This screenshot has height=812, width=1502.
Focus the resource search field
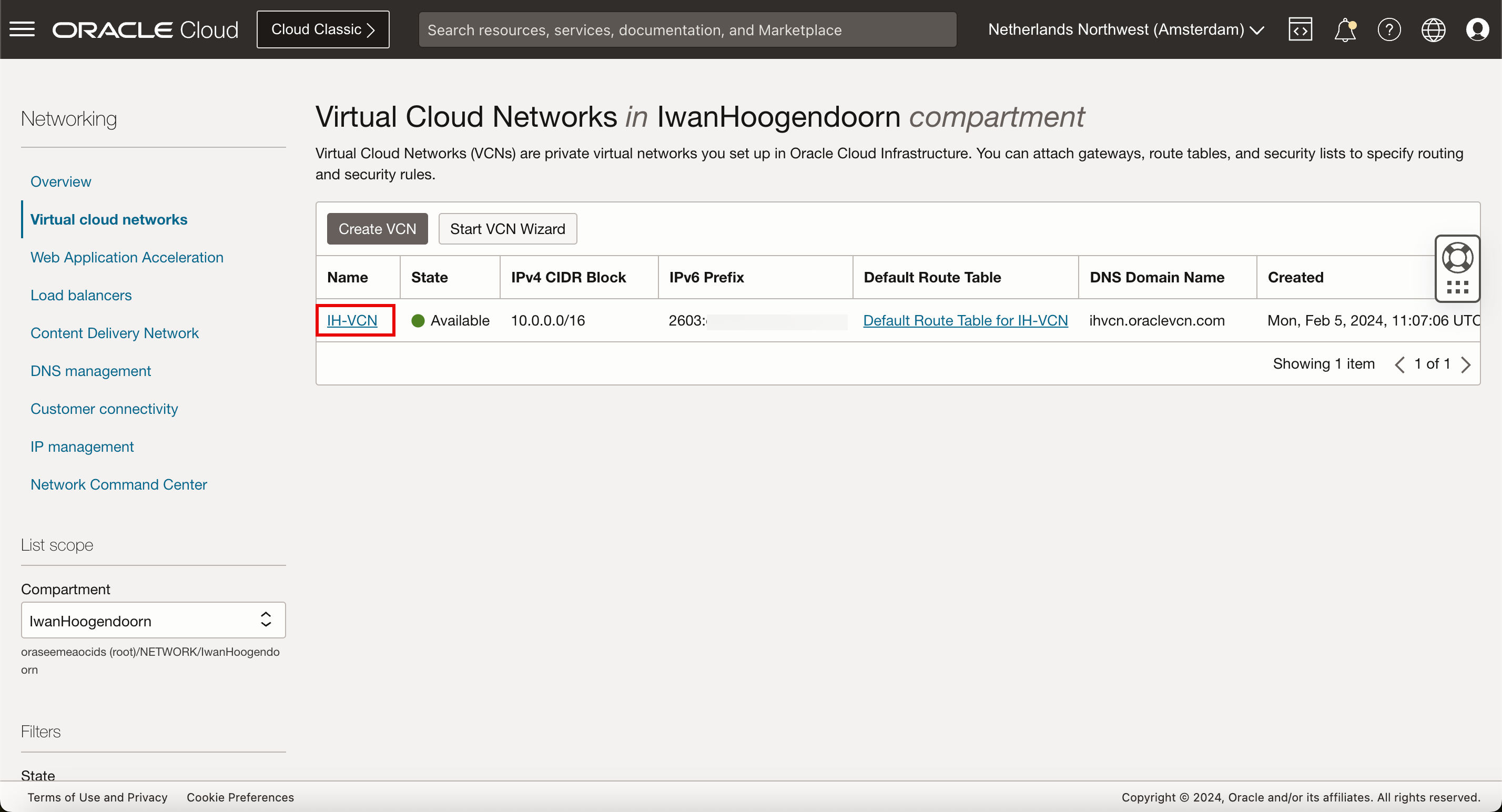point(687,29)
